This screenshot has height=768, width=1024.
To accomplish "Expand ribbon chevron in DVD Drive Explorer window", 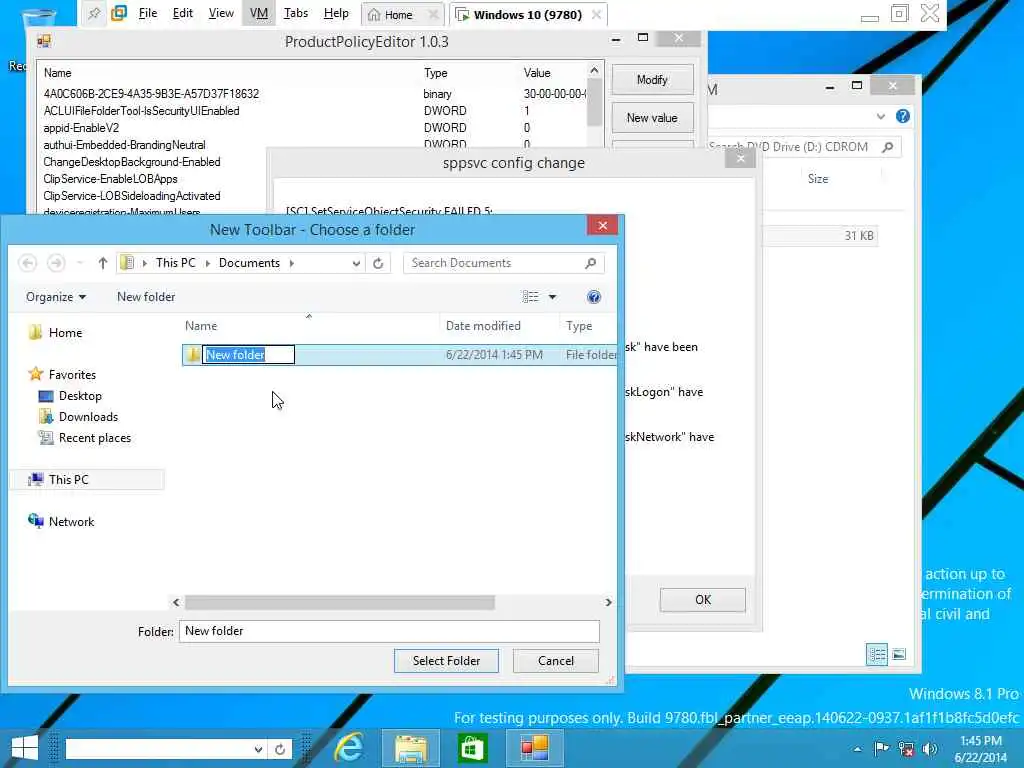I will 881,116.
